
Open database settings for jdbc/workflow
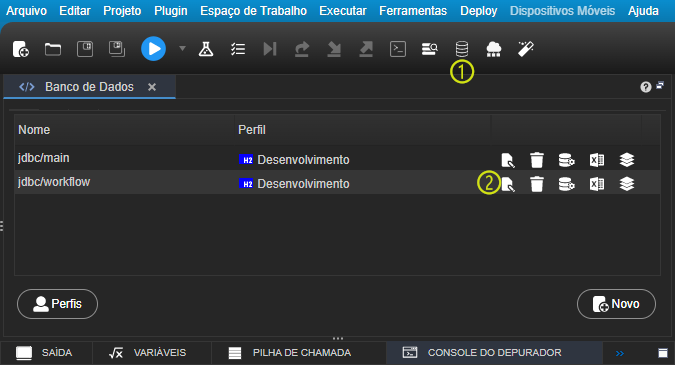567,184
